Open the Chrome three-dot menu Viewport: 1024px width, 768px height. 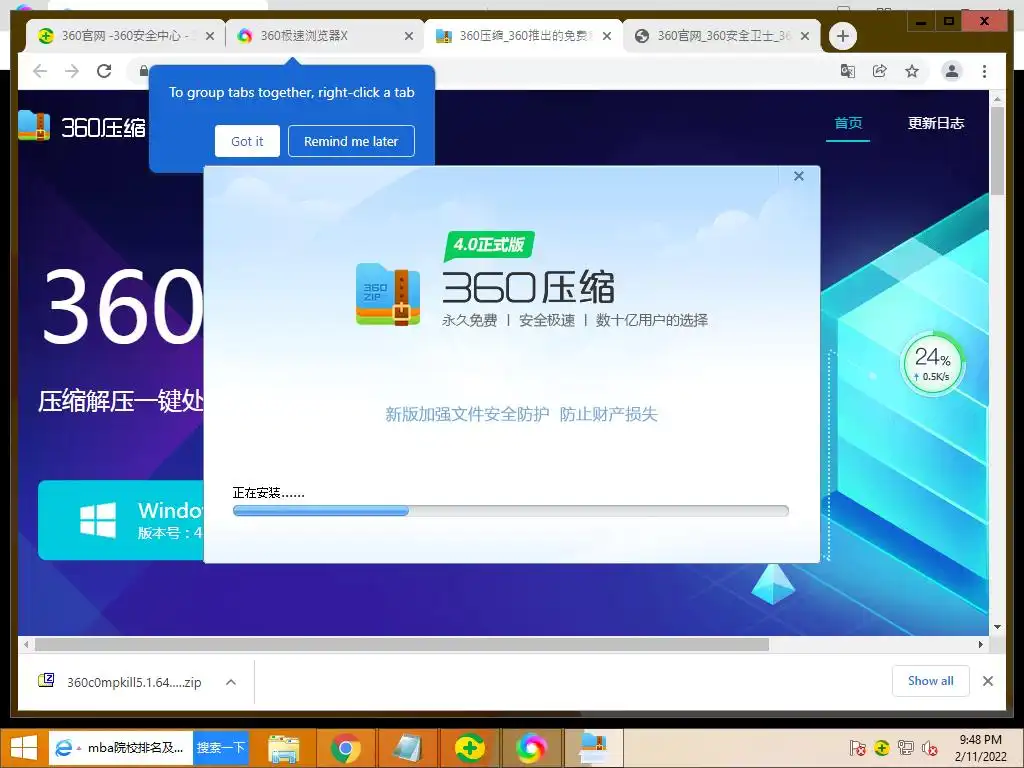pos(984,71)
